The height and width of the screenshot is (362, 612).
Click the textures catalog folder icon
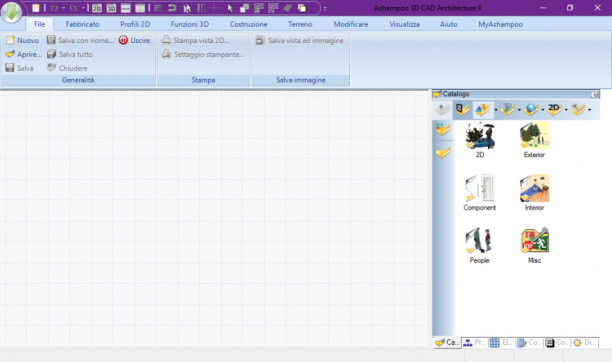click(x=507, y=110)
